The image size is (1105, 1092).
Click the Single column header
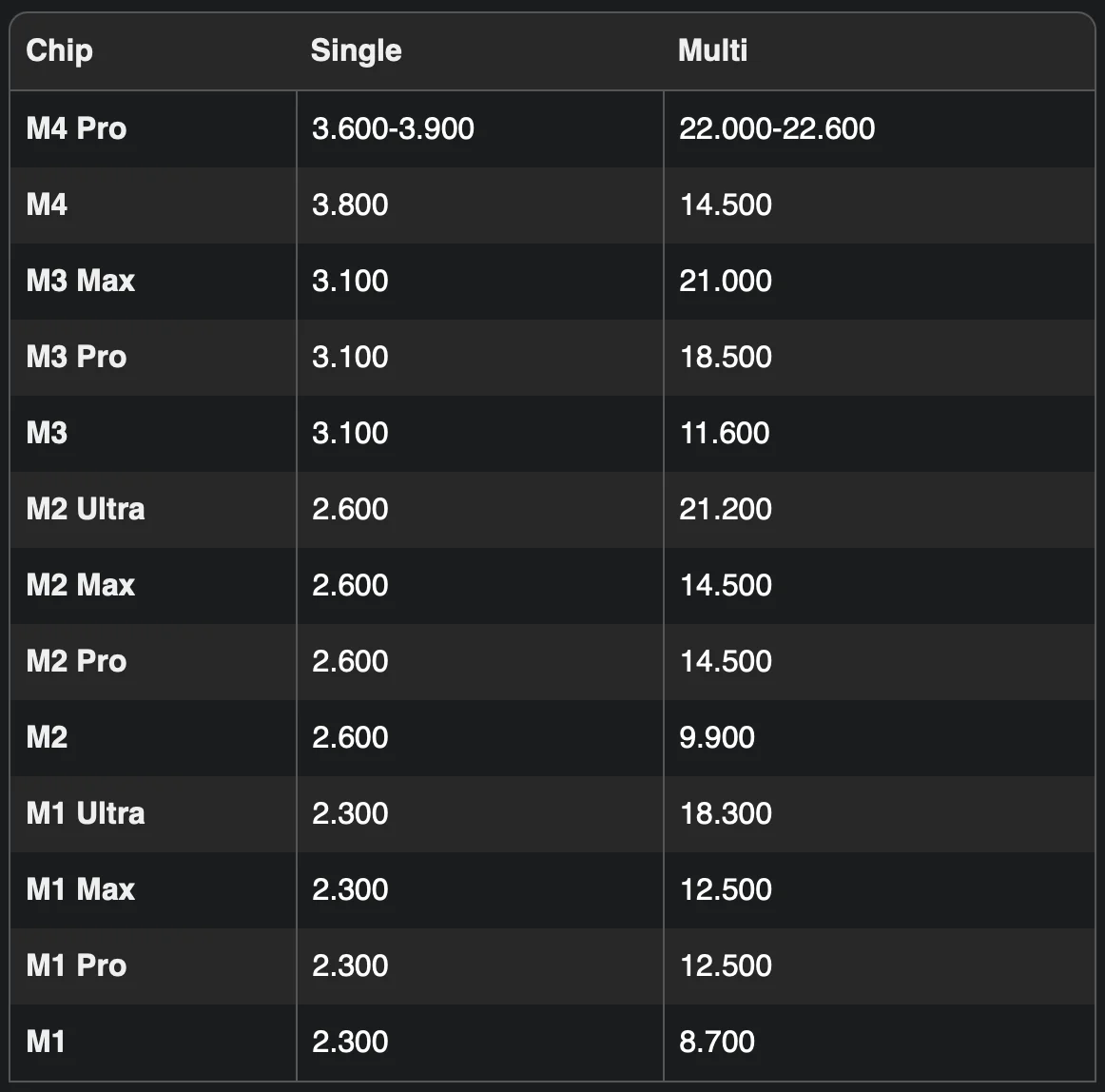point(356,50)
